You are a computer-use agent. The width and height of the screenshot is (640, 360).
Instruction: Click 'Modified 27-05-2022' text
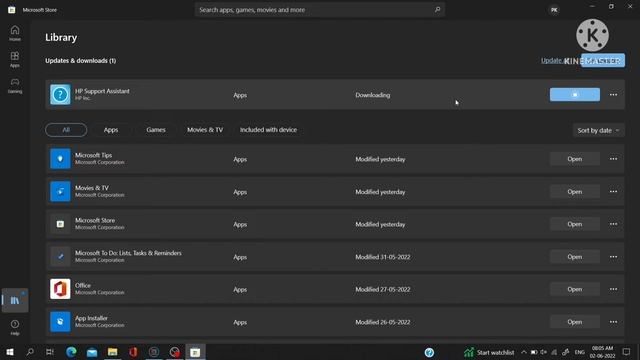(x=382, y=289)
